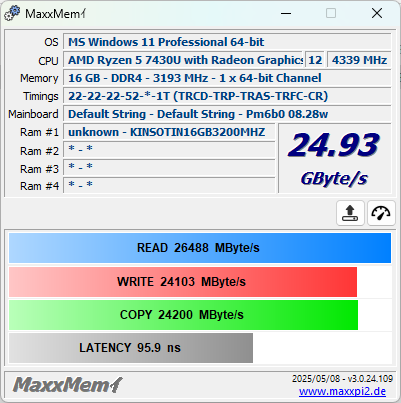Click the CPU name field AMD Ryzen 5 7430U

coord(183,60)
